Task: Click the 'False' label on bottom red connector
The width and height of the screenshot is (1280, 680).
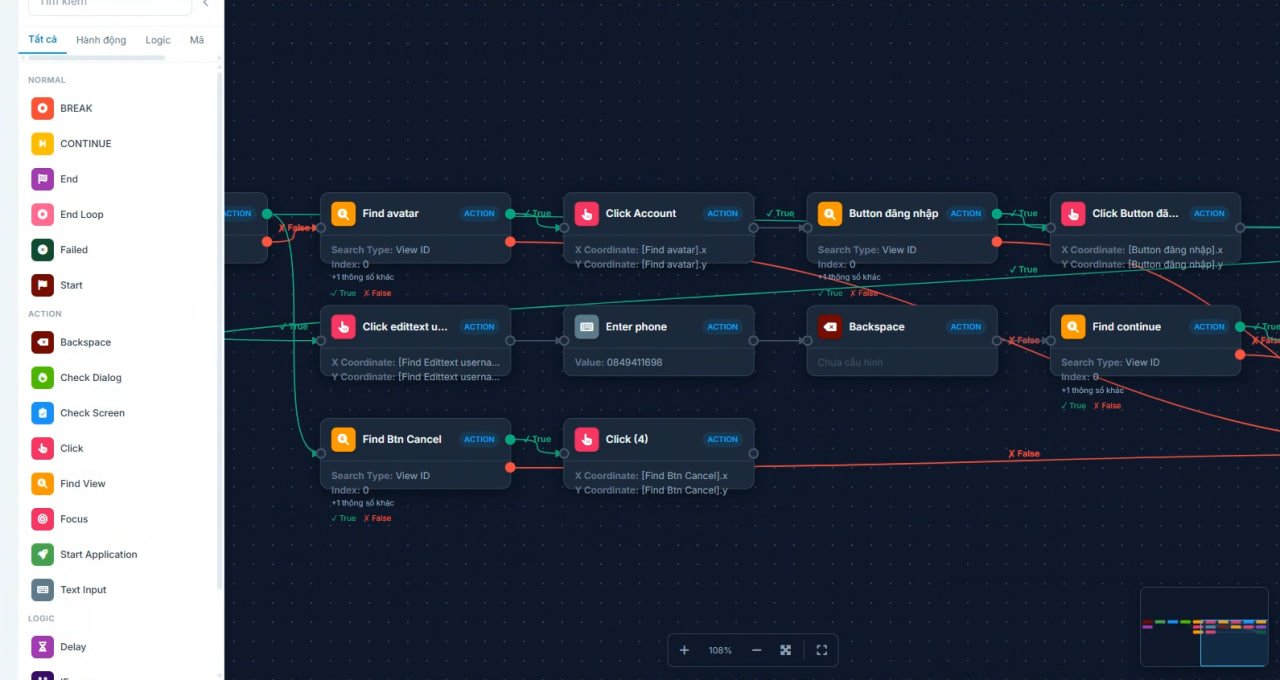Action: pyautogui.click(x=1024, y=454)
